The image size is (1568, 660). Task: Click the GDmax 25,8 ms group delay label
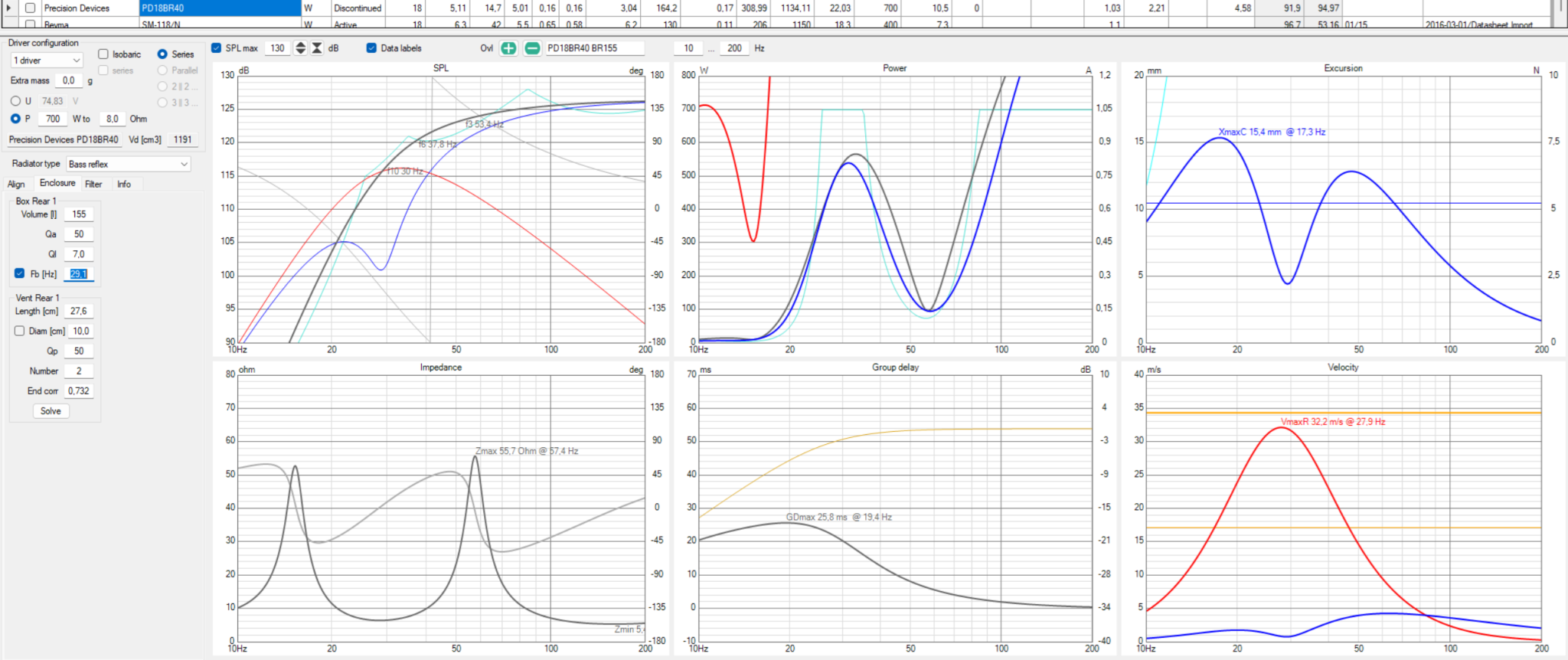[838, 517]
